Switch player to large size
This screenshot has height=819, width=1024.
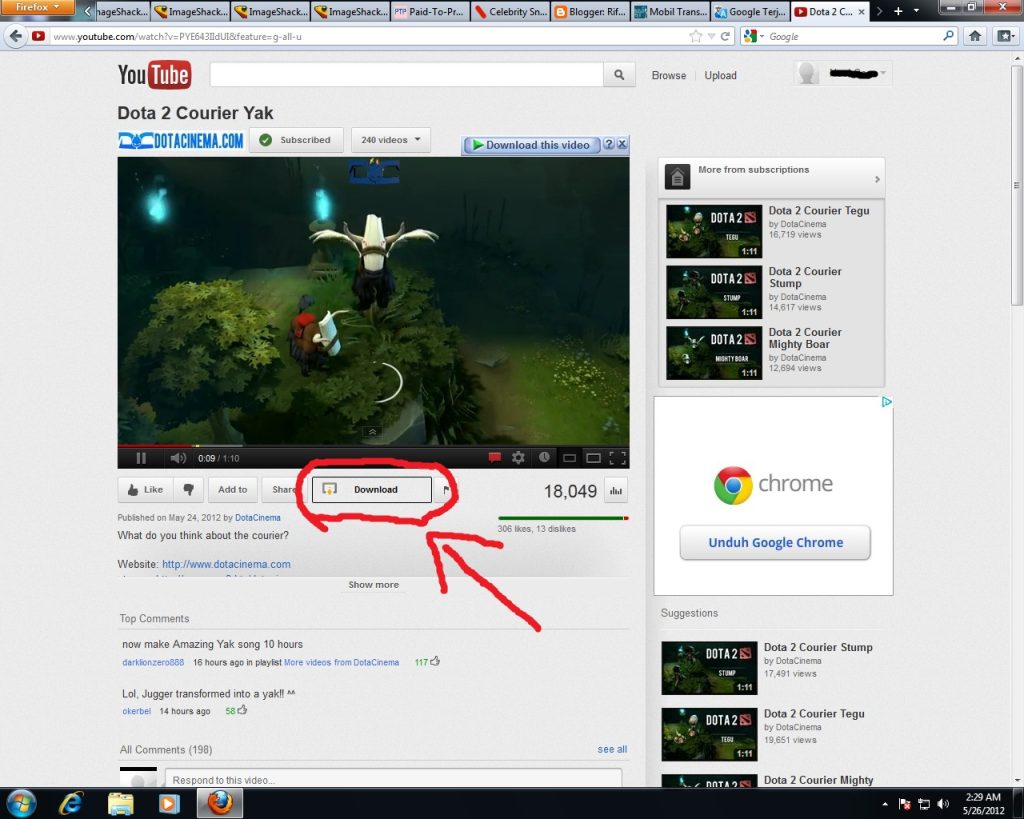coord(593,458)
